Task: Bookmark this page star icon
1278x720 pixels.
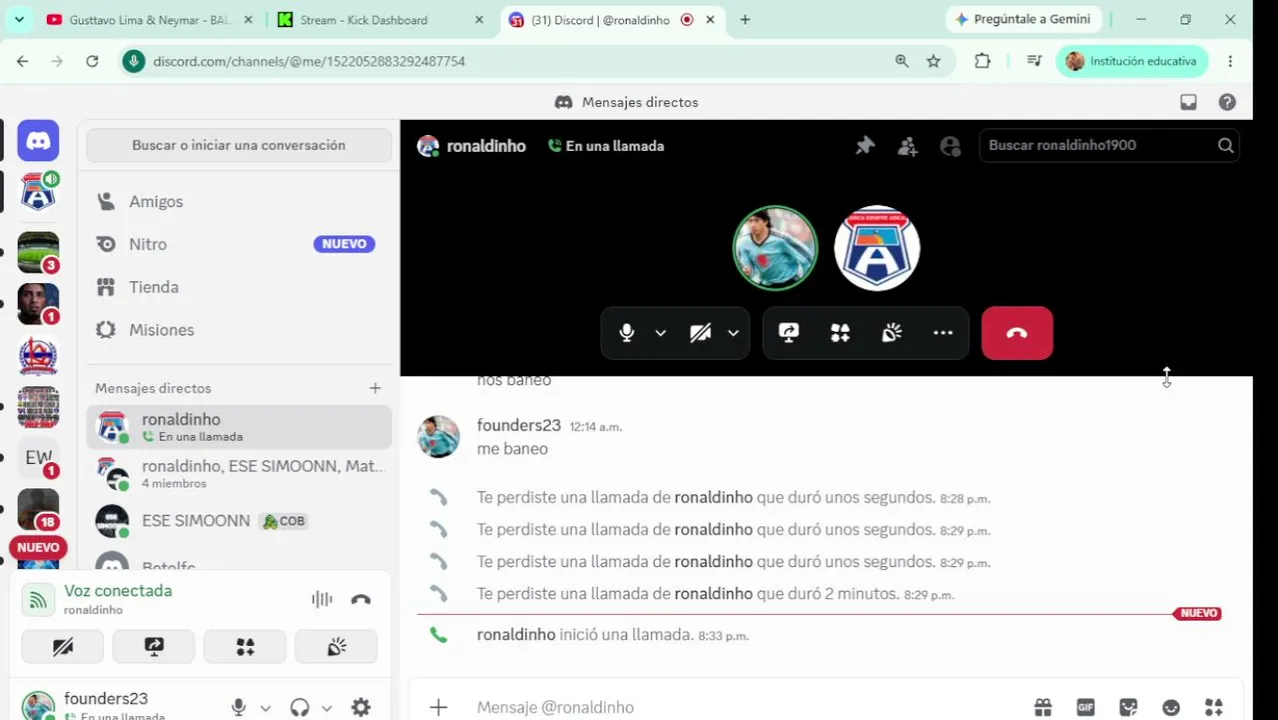Action: 933,61
